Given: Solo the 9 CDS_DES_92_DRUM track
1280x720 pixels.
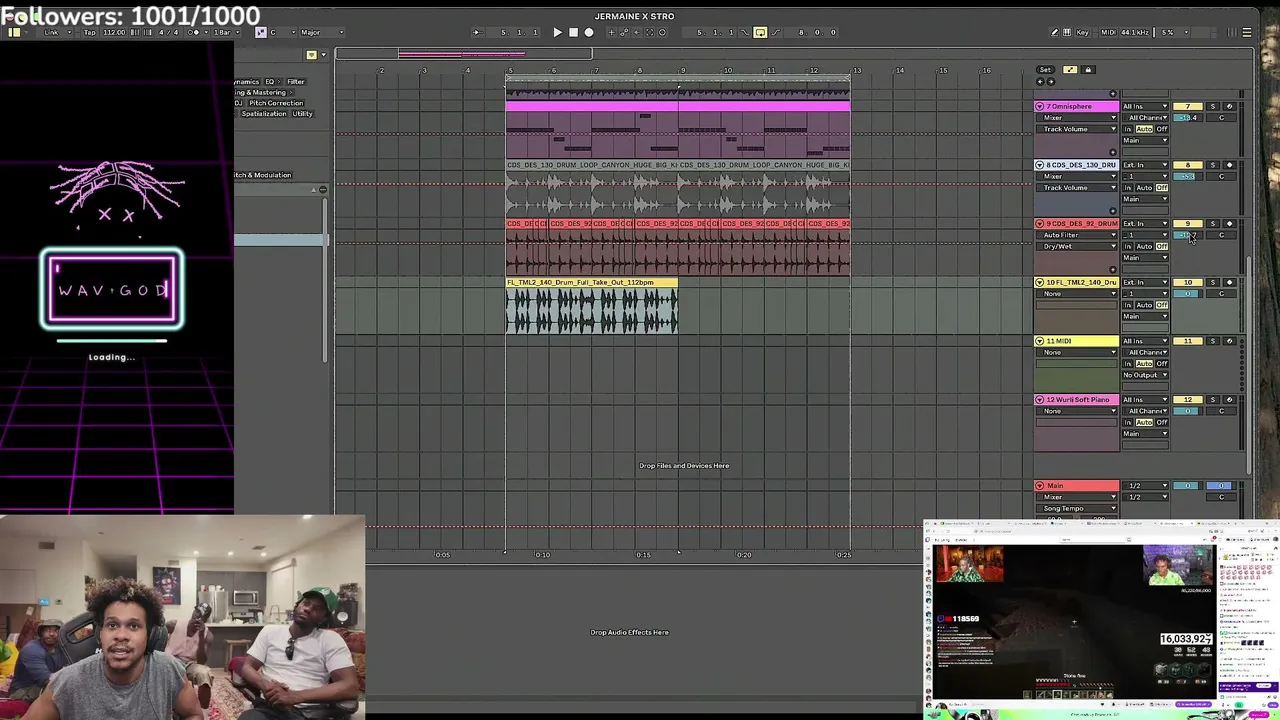Looking at the screenshot, I should pos(1213,223).
